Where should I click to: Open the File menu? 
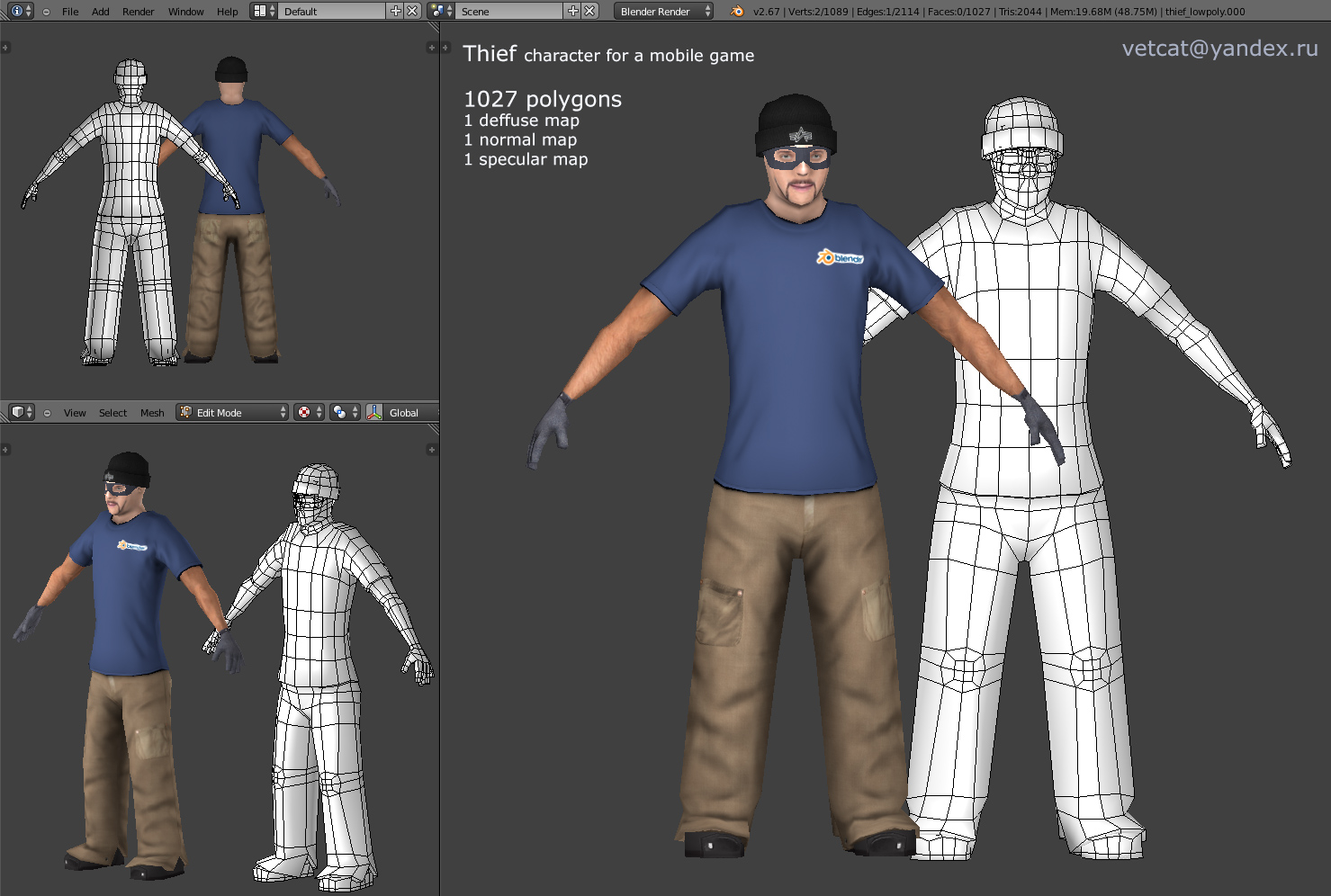pos(70,12)
